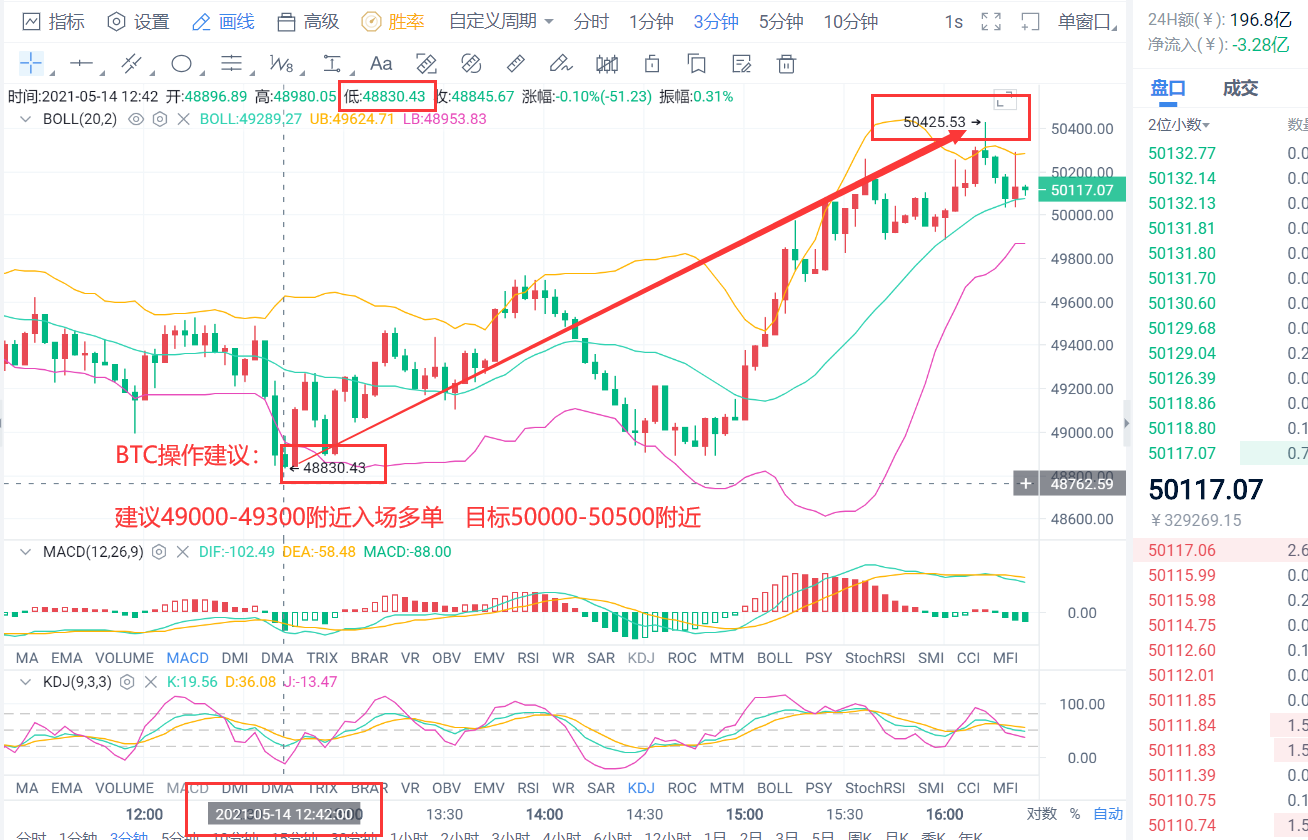Switch to the 成交 tab
This screenshot has height=840, width=1308.
coord(1240,88)
